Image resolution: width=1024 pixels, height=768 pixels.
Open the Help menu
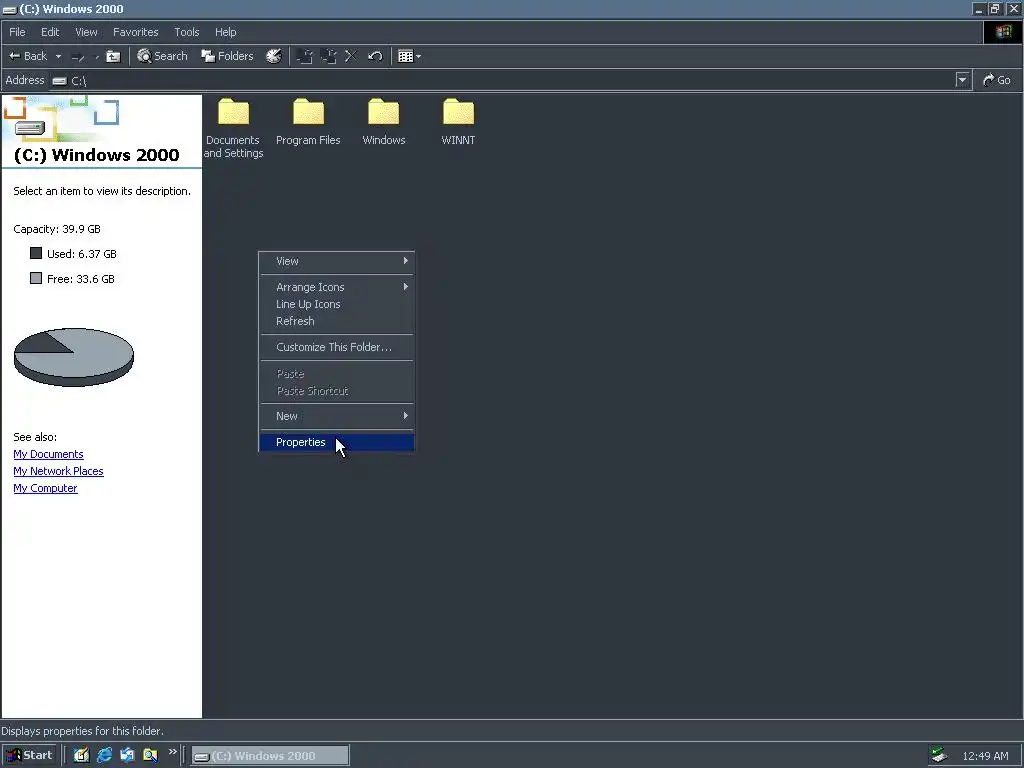point(225,32)
